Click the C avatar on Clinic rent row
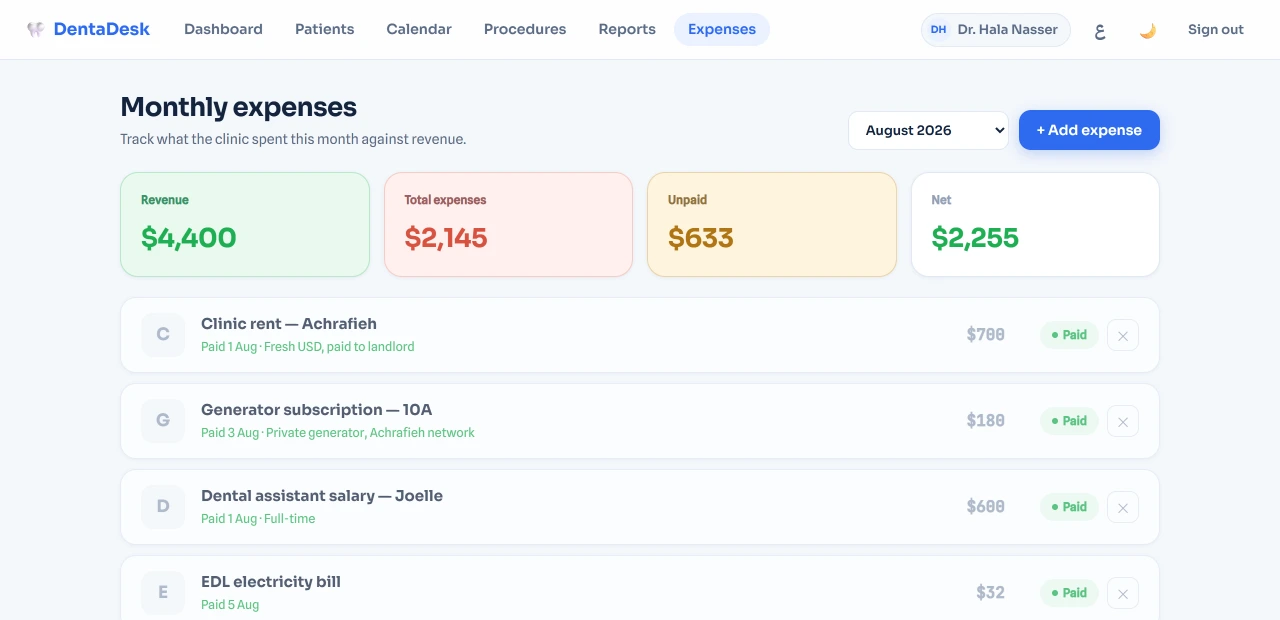This screenshot has height=620, width=1280. (x=163, y=335)
